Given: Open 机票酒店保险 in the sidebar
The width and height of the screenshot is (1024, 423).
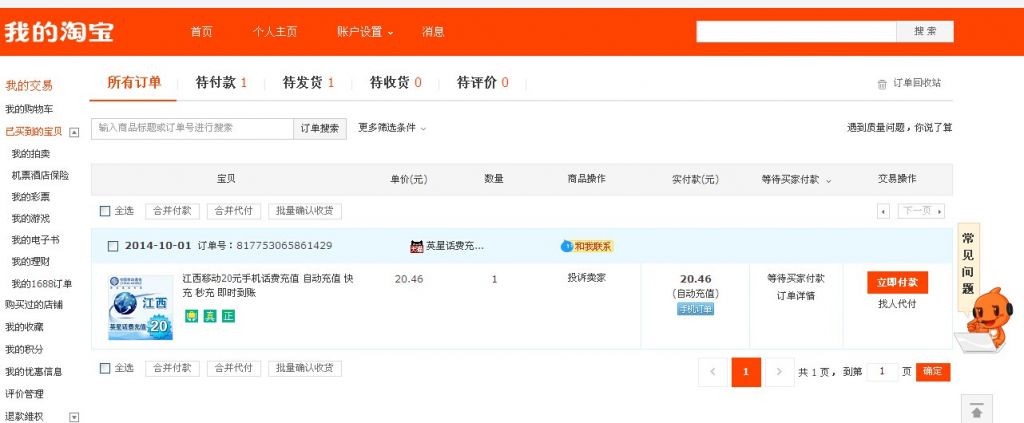Looking at the screenshot, I should 40,175.
